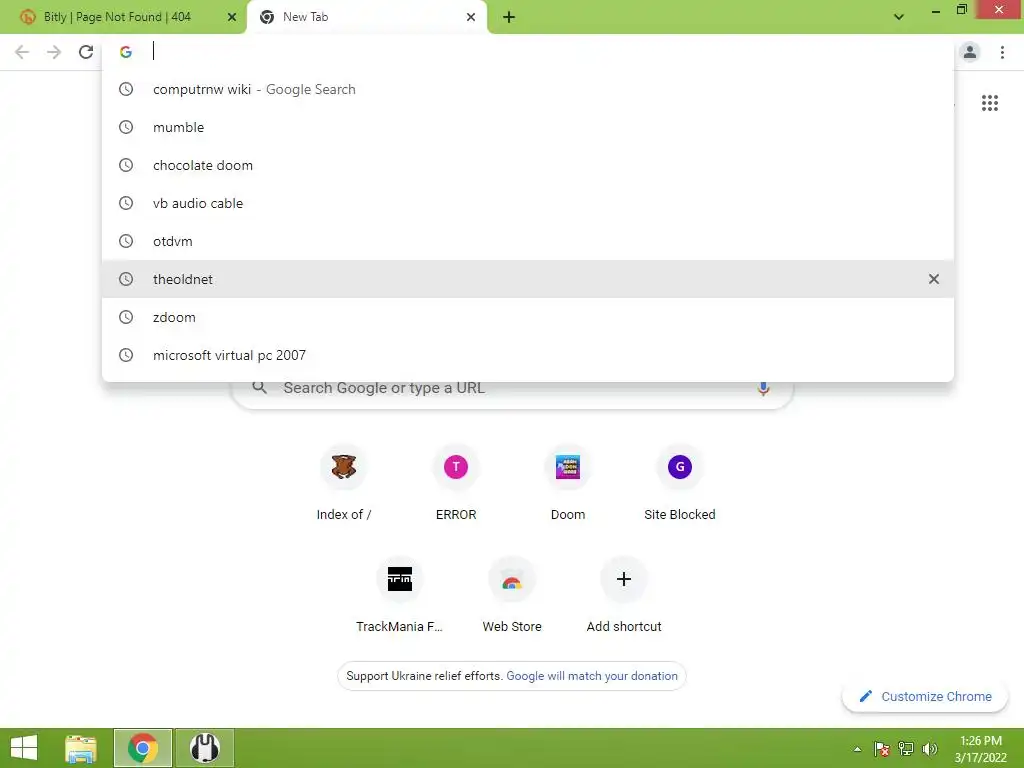Open the Chrome three-dot menu
This screenshot has width=1024, height=768.
(1002, 52)
